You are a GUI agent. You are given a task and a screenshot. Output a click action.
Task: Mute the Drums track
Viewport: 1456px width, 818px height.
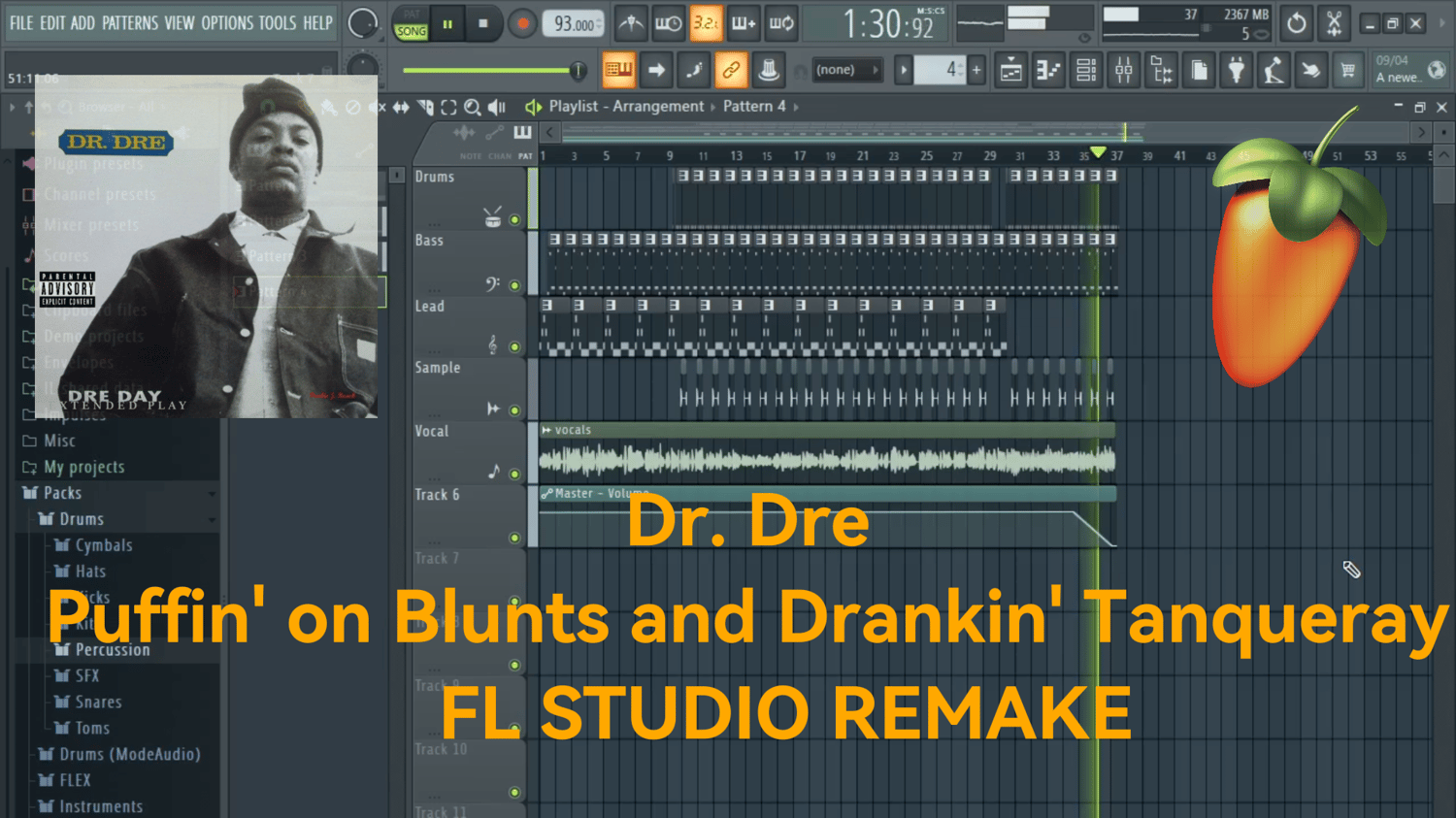[x=514, y=220]
